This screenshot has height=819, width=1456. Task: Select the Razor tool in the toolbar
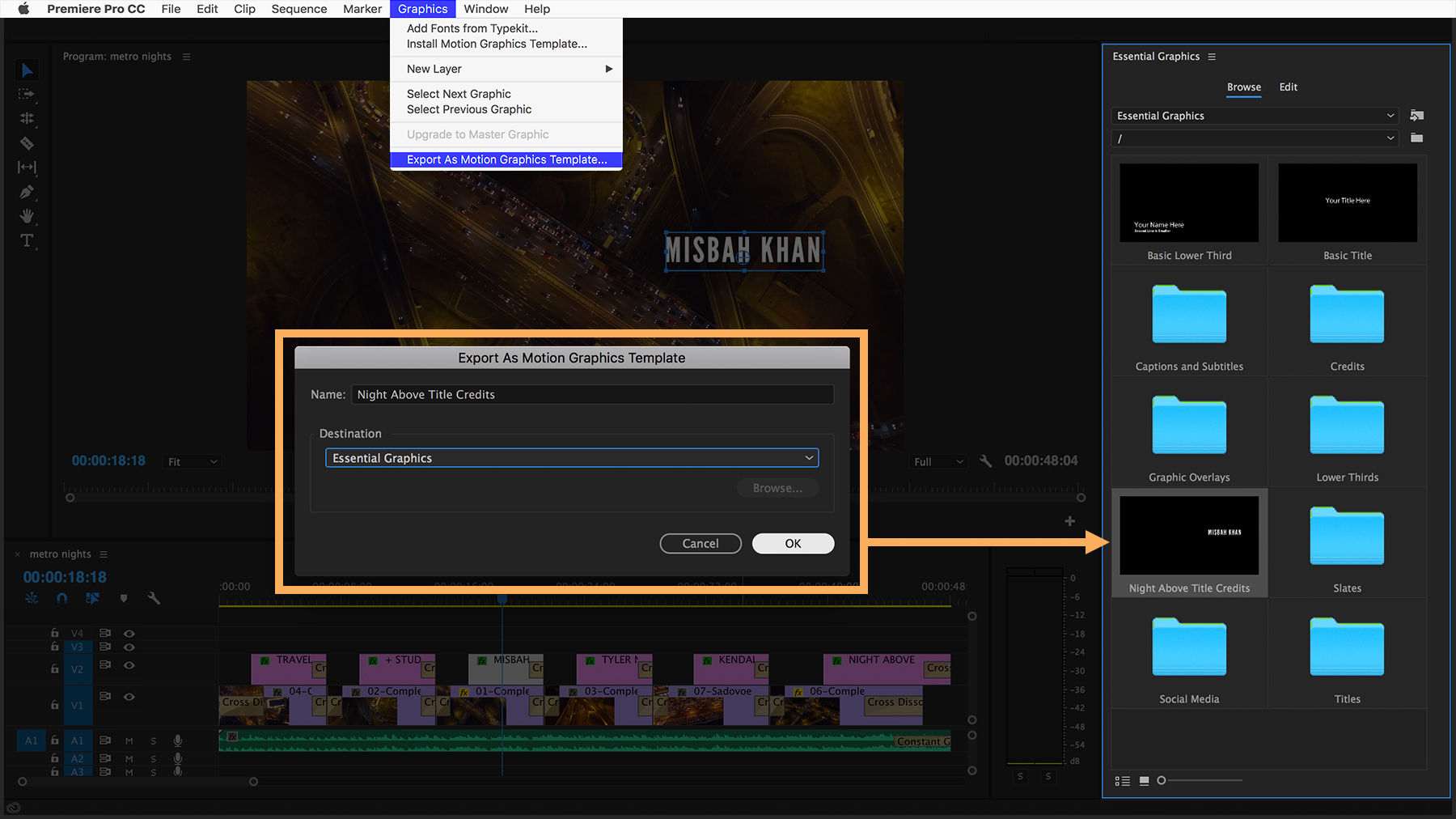pos(28,143)
